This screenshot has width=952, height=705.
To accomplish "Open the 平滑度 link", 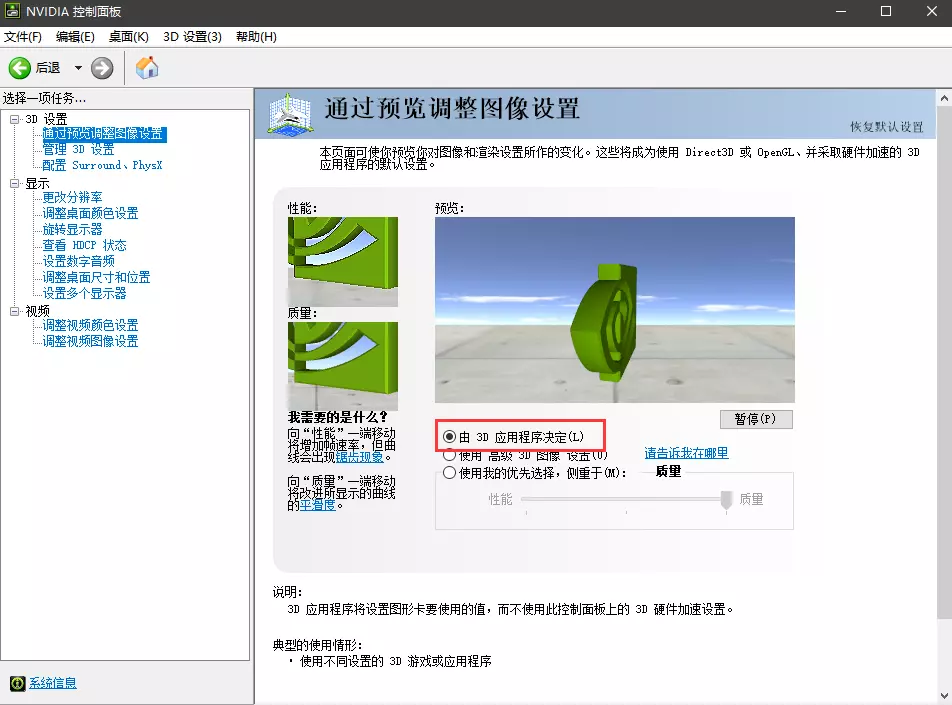I will [318, 505].
